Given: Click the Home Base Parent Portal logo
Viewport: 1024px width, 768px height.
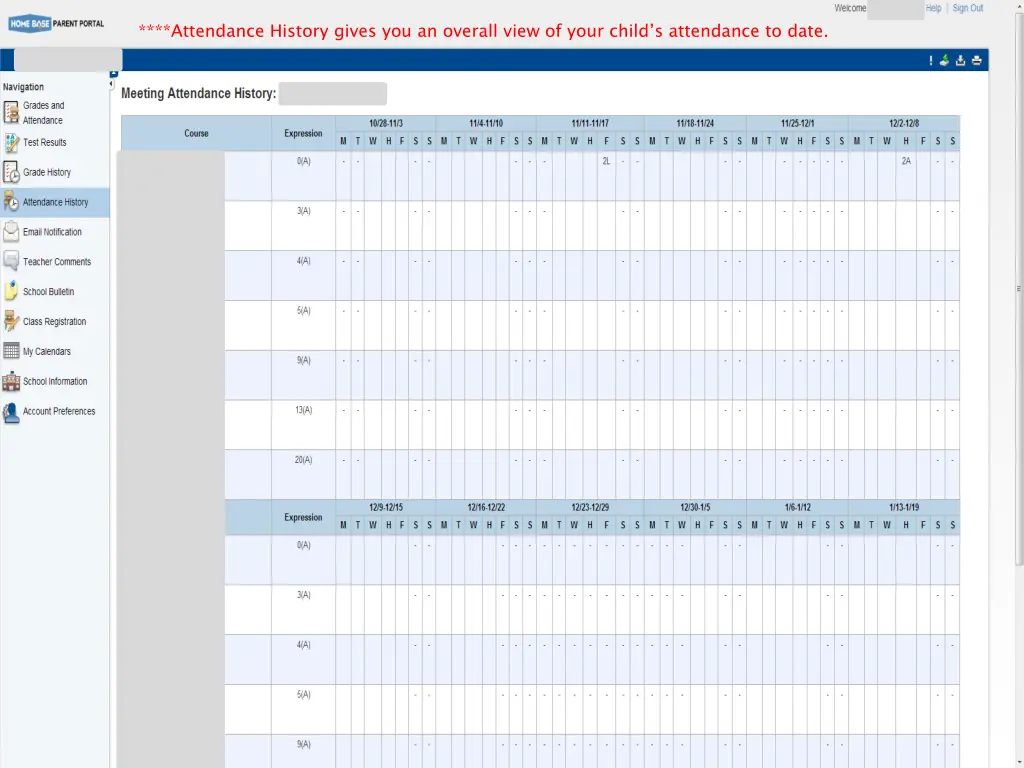Looking at the screenshot, I should pos(56,24).
